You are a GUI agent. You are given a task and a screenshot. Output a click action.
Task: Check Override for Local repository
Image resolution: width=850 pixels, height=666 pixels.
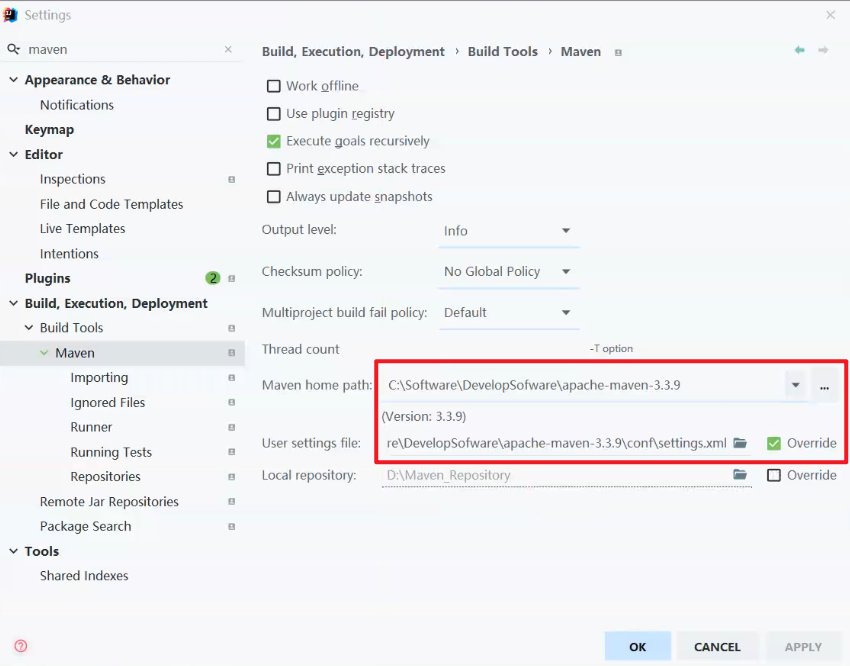[x=774, y=475]
